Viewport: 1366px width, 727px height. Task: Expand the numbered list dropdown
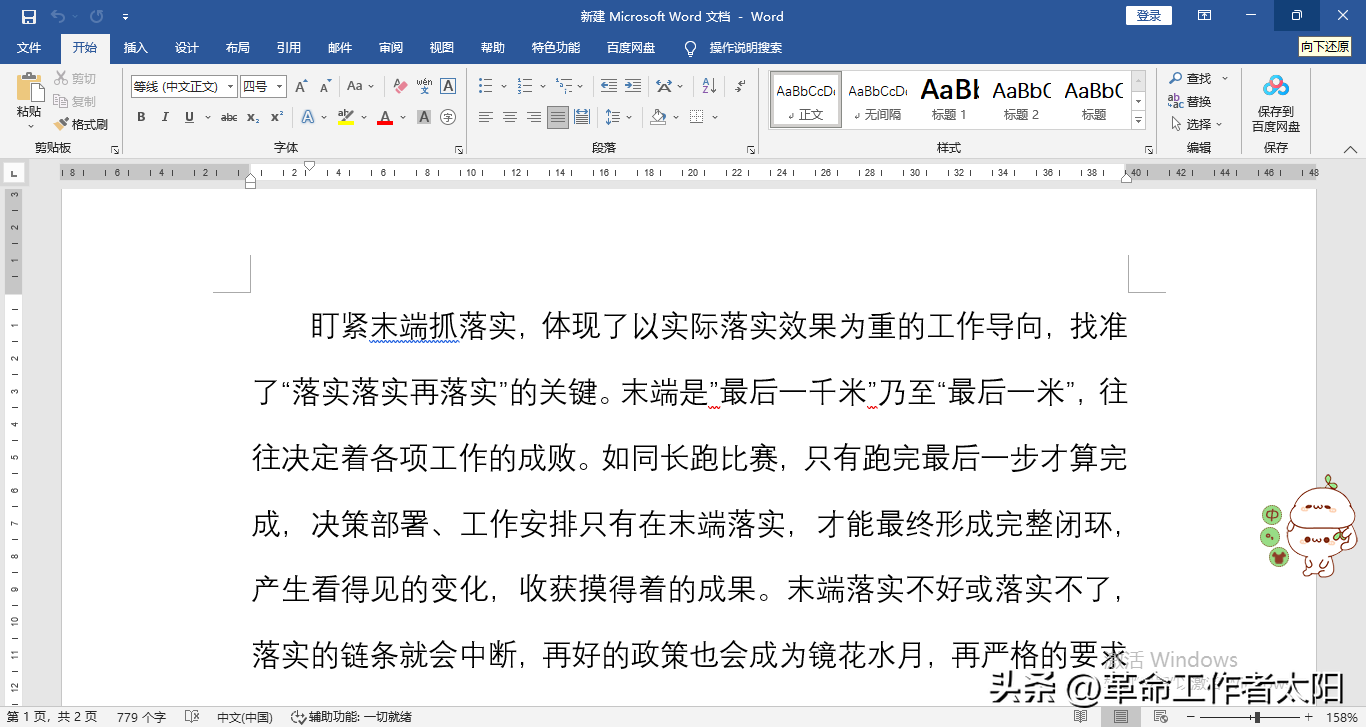point(542,86)
